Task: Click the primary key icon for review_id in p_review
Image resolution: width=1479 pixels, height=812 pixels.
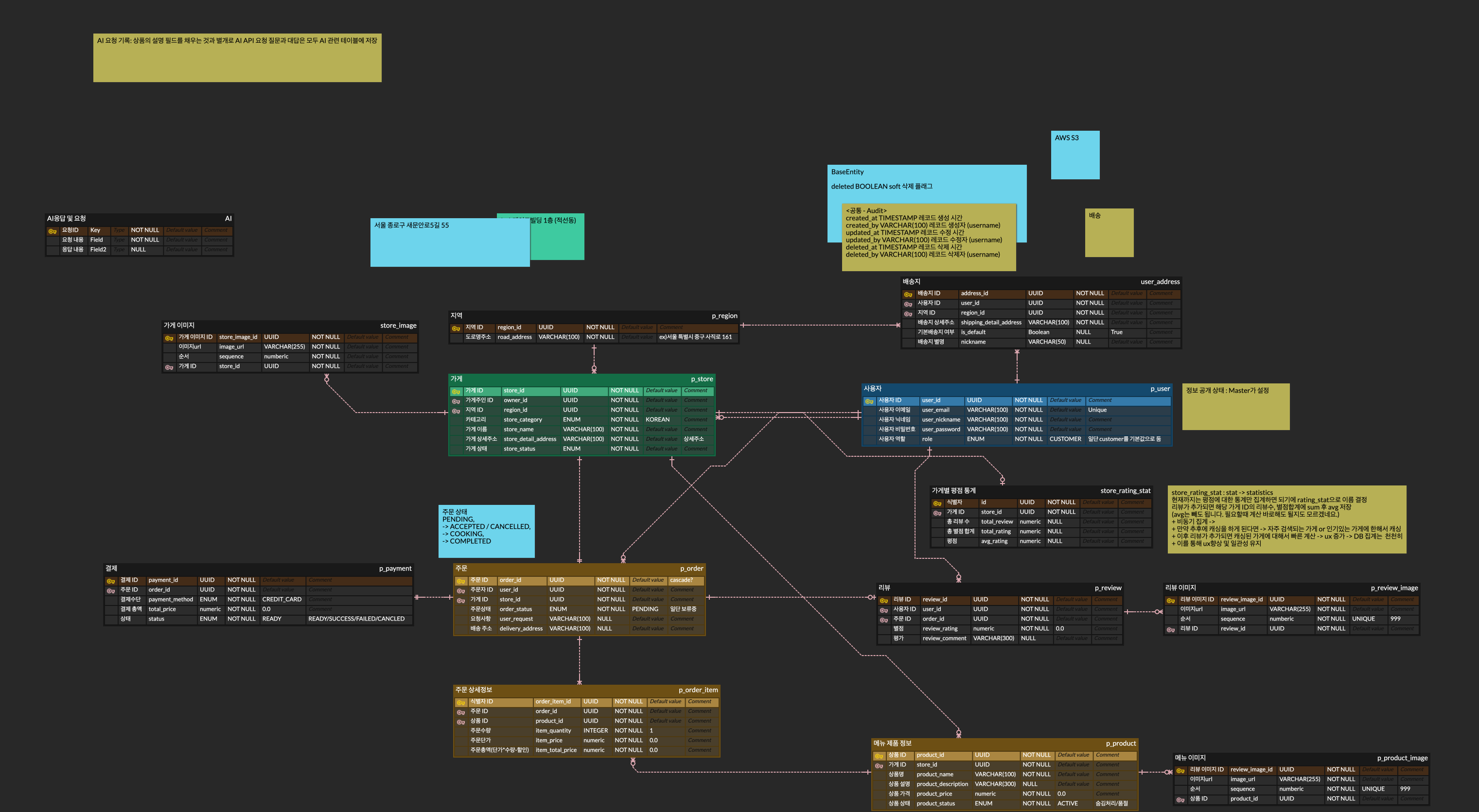Action: click(883, 600)
